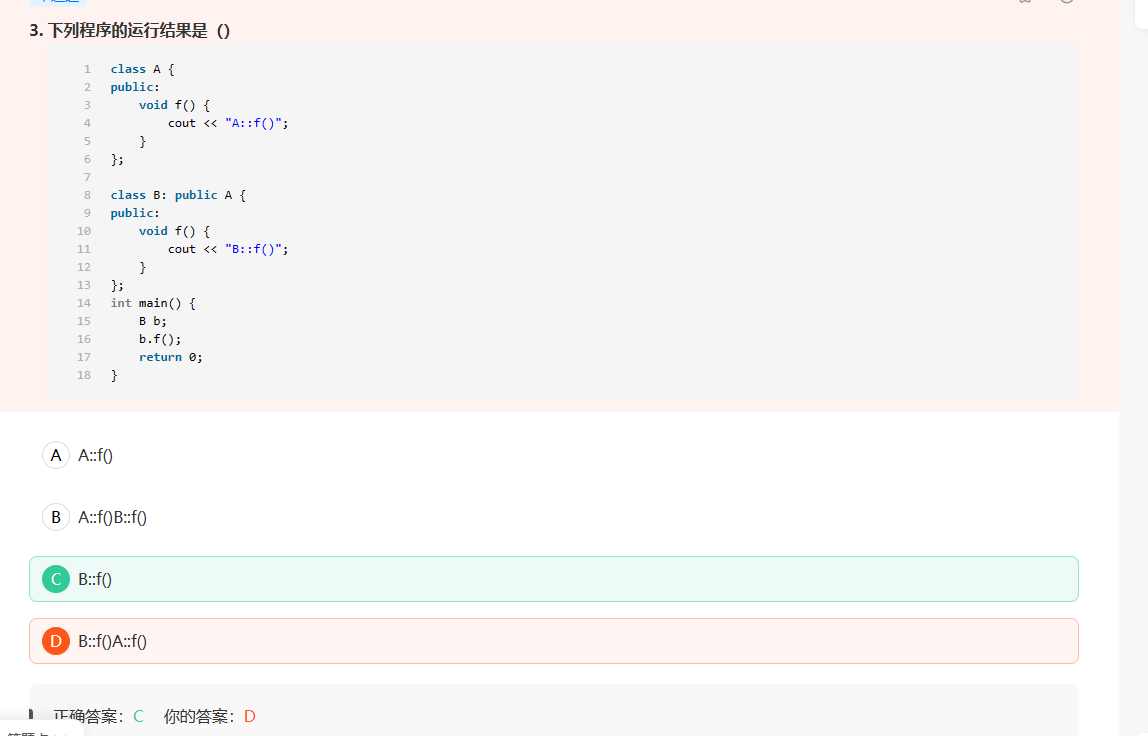Screen dimensions: 1148x736
Task: Click the 你的答案 D label
Action: tap(210, 716)
